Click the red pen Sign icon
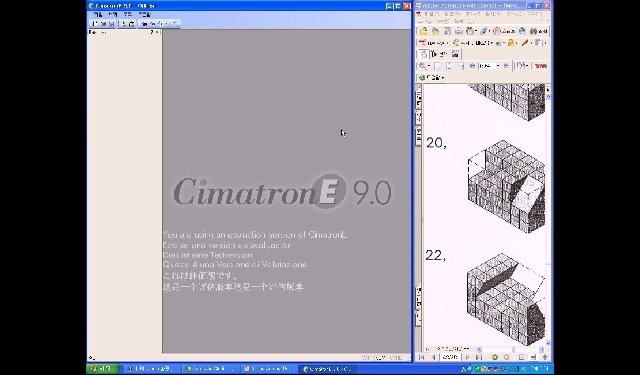 click(525, 43)
